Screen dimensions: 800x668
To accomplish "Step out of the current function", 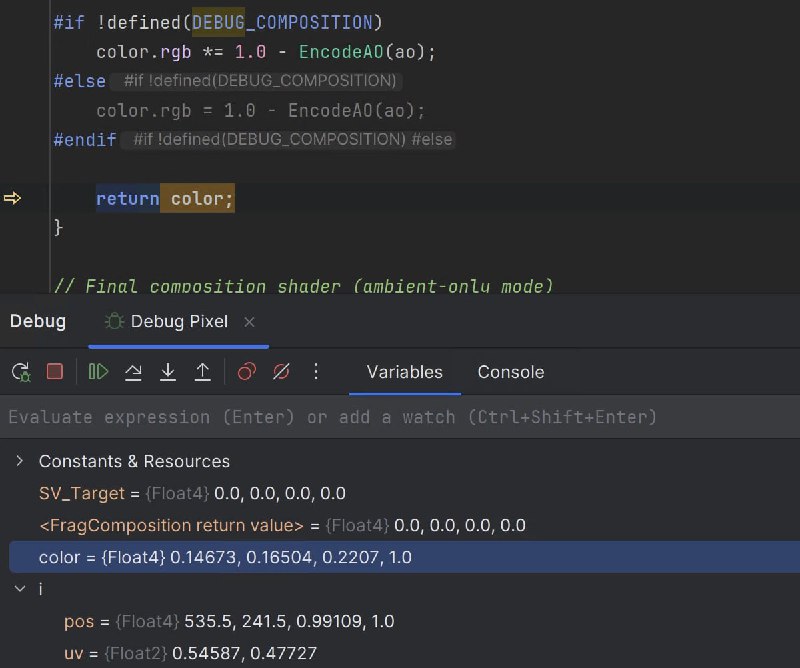I will pos(203,372).
